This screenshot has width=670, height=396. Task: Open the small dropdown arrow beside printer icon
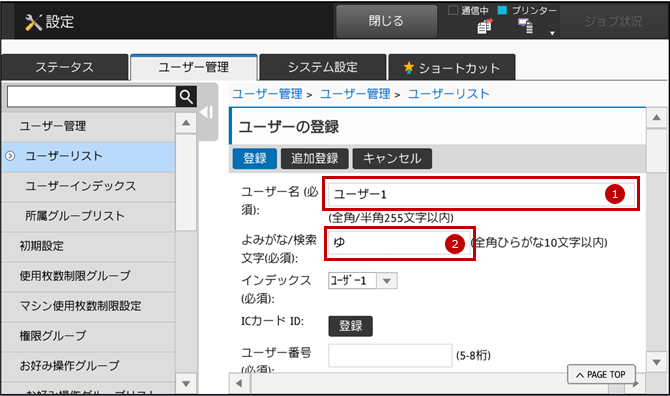coord(552,33)
